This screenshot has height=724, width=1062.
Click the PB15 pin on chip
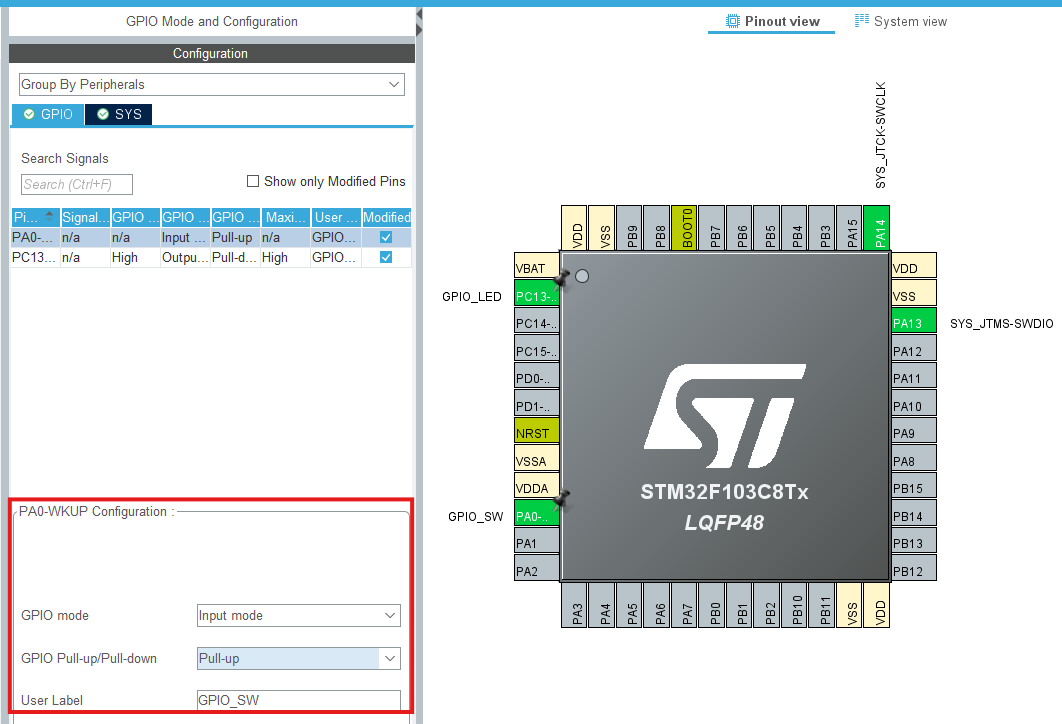(914, 488)
